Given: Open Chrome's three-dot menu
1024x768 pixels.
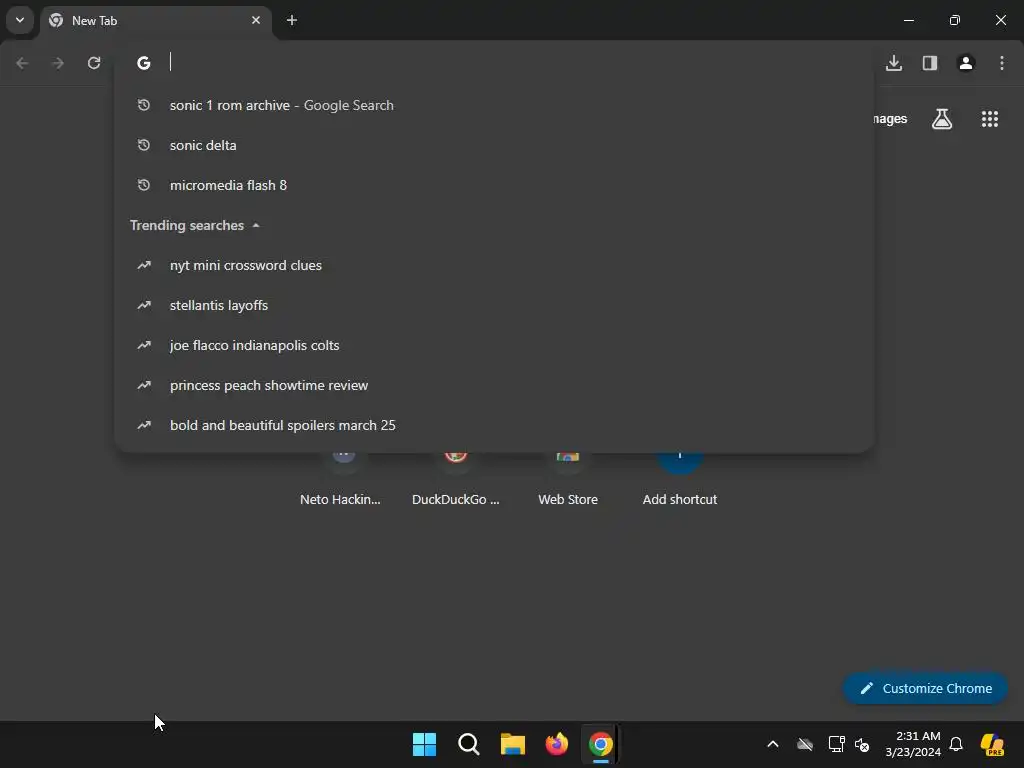Looking at the screenshot, I should click(x=1002, y=63).
